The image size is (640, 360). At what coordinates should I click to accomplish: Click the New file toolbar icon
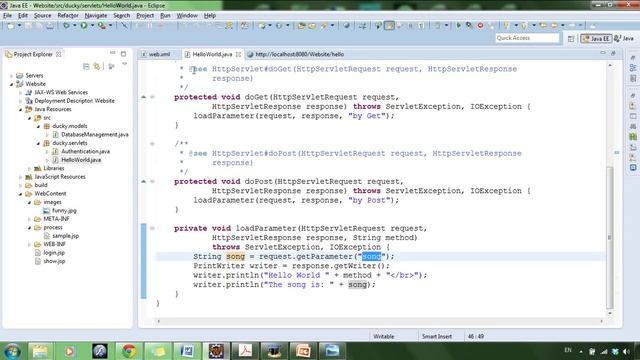tap(11, 26)
